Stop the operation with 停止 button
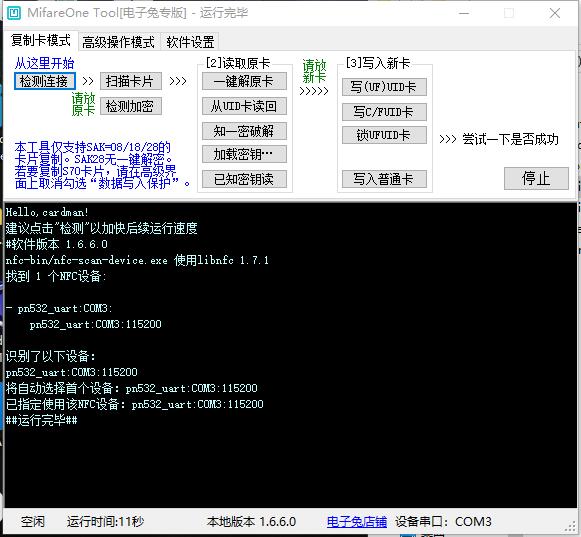581x537 pixels. coord(536,178)
